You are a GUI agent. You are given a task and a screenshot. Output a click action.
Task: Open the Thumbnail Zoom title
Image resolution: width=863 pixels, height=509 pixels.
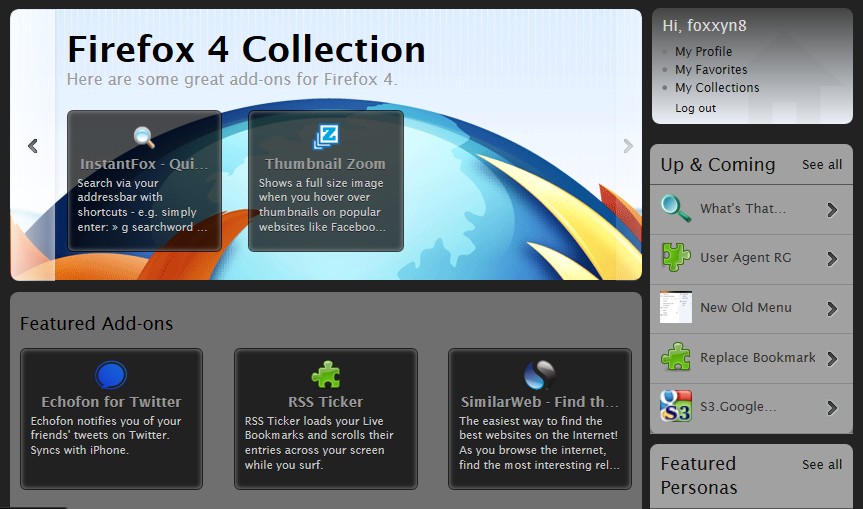(325, 164)
